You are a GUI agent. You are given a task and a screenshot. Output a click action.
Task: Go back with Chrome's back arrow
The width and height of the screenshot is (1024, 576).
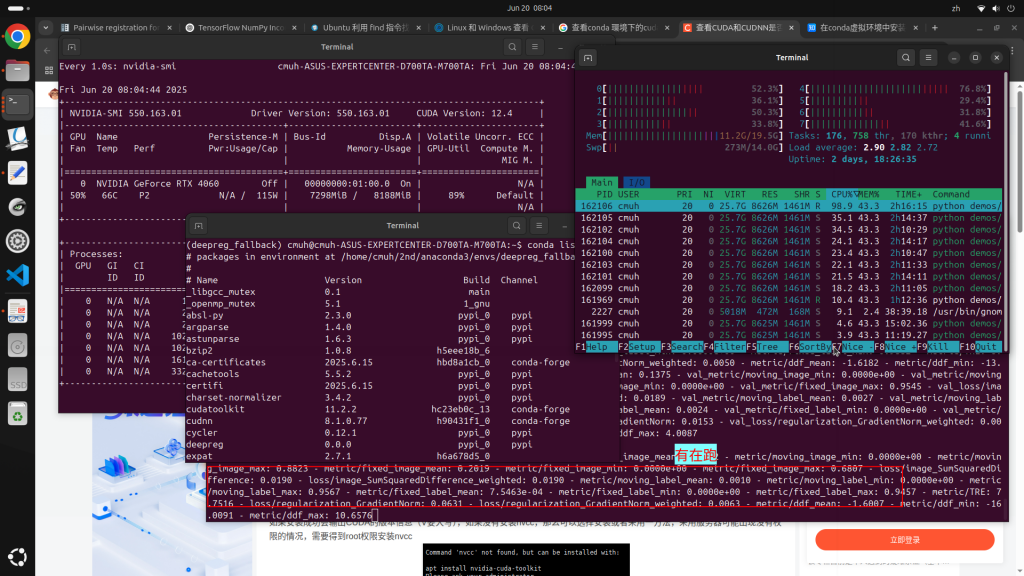[x=47, y=50]
